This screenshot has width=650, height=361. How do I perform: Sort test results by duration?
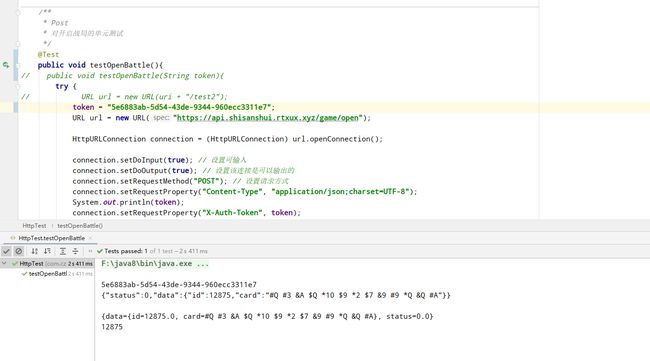pyautogui.click(x=48, y=251)
